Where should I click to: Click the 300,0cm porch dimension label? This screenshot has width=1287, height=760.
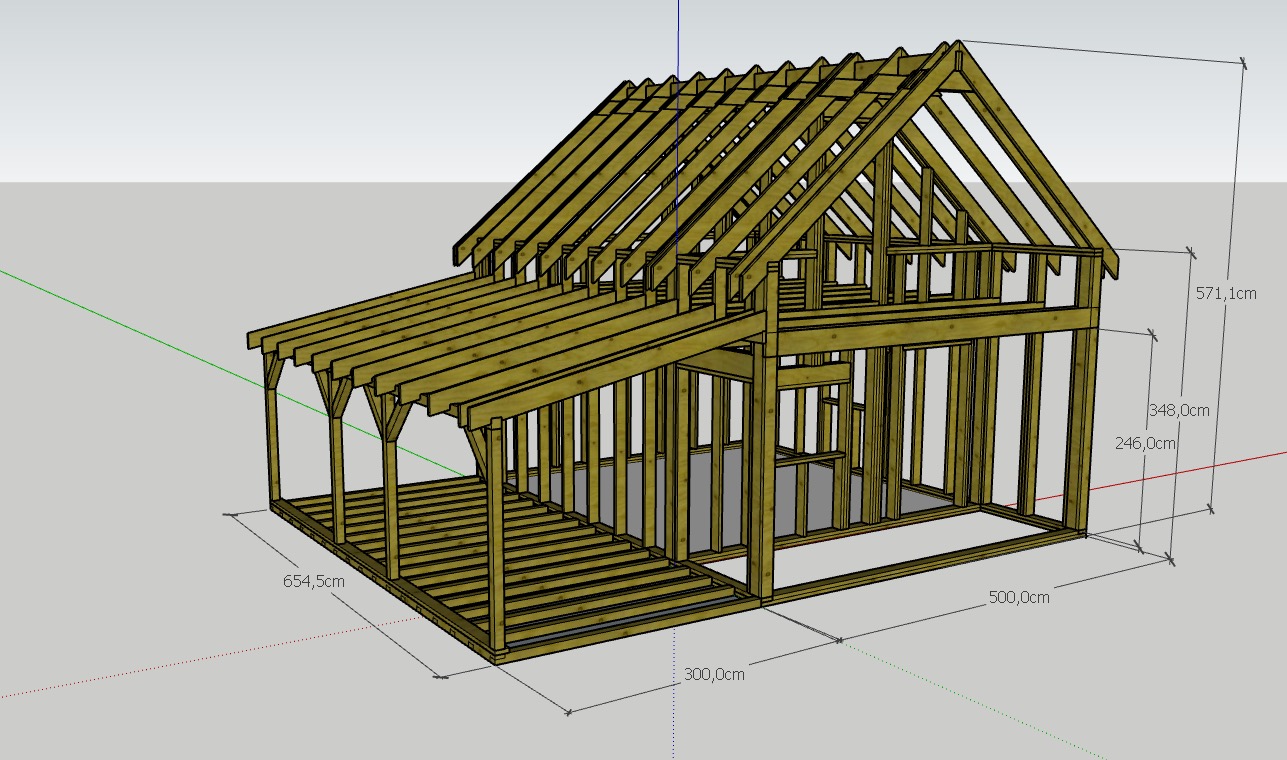click(714, 673)
